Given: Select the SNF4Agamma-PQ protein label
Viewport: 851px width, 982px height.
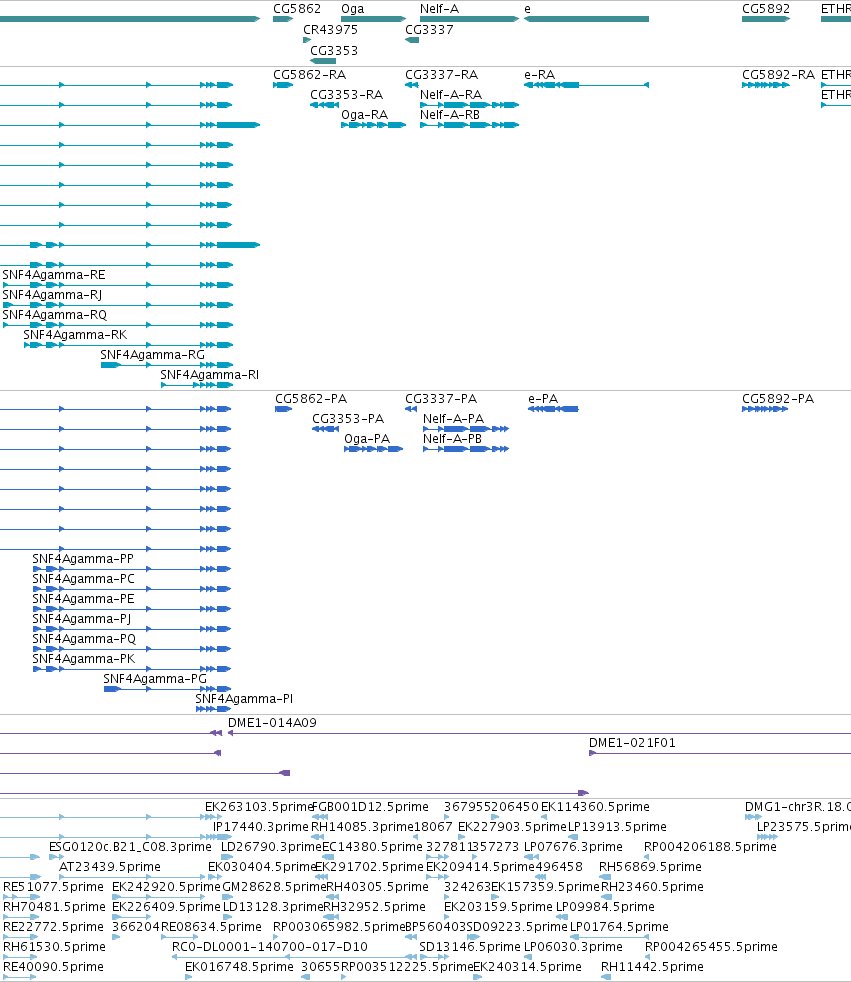Looking at the screenshot, I should point(85,639).
